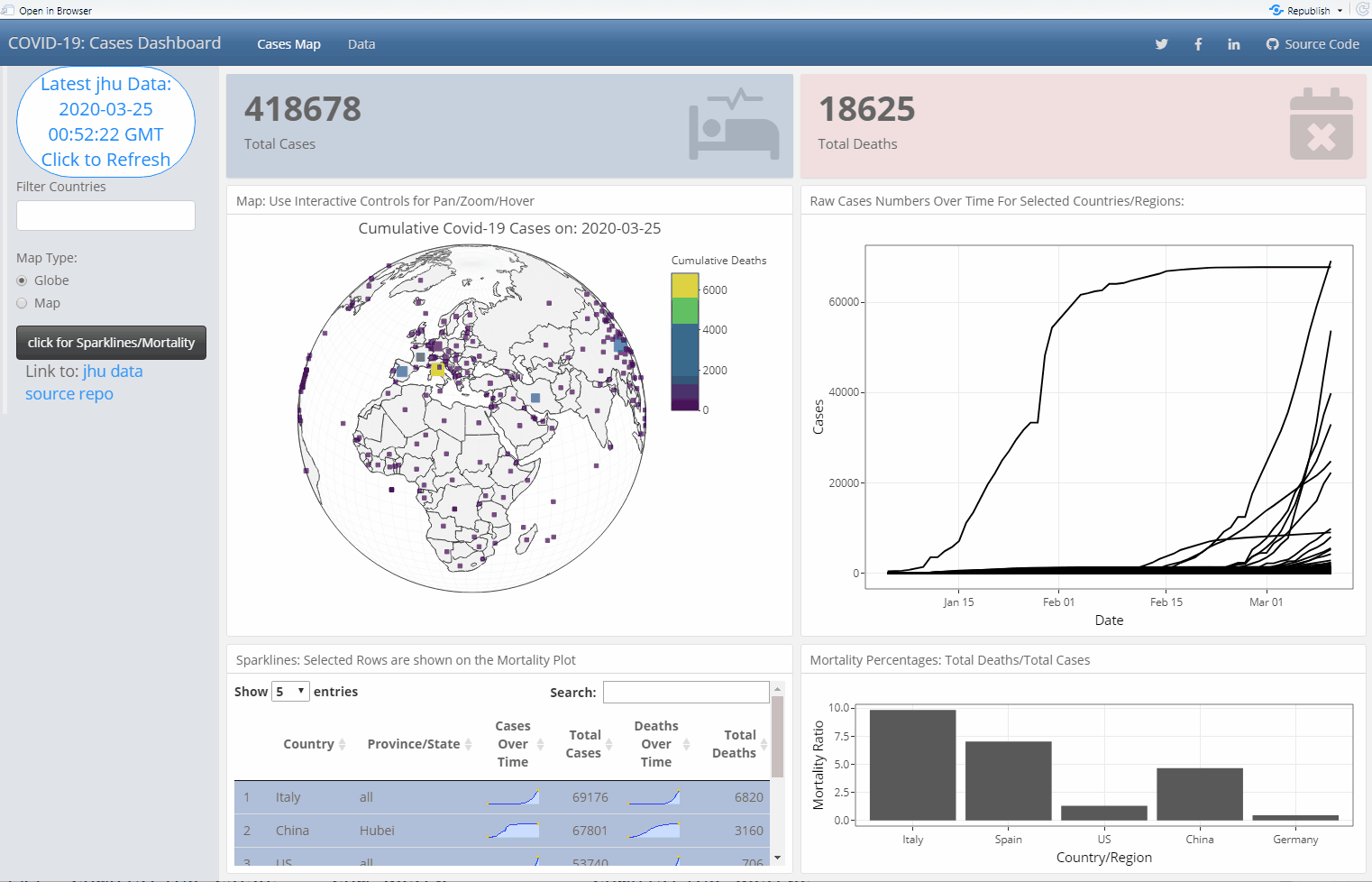Open the Cases Map tab
The image size is (1372, 882).
pos(288,44)
